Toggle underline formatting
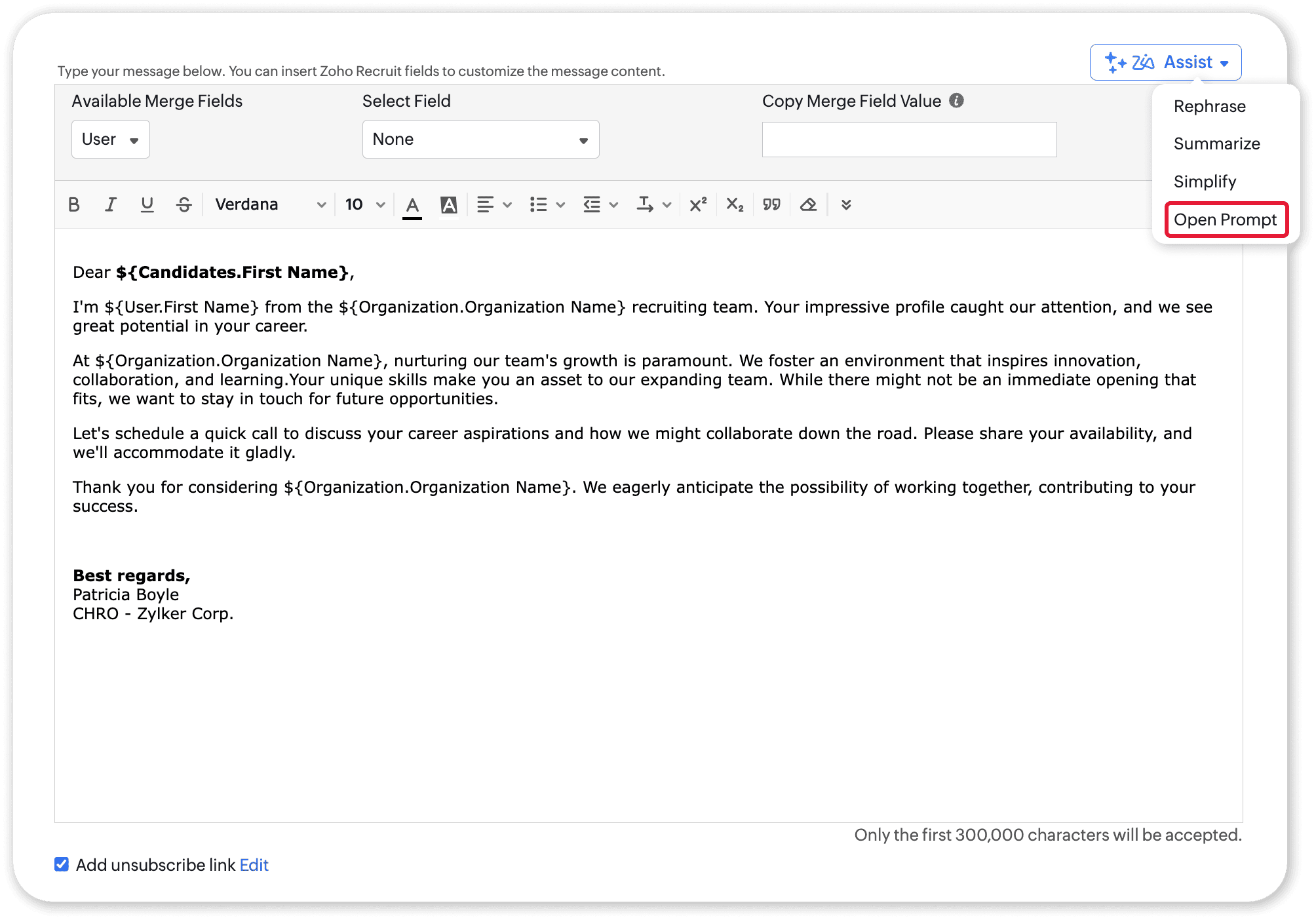1316x920 pixels. 147,204
